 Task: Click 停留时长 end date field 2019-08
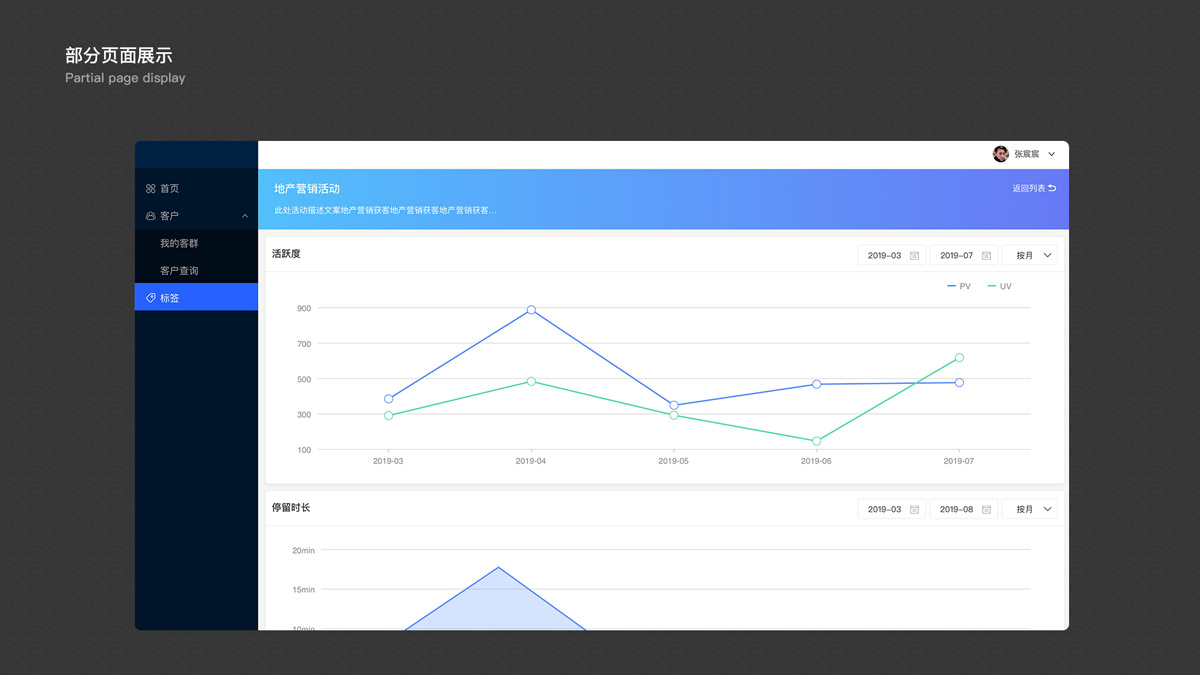click(x=964, y=510)
